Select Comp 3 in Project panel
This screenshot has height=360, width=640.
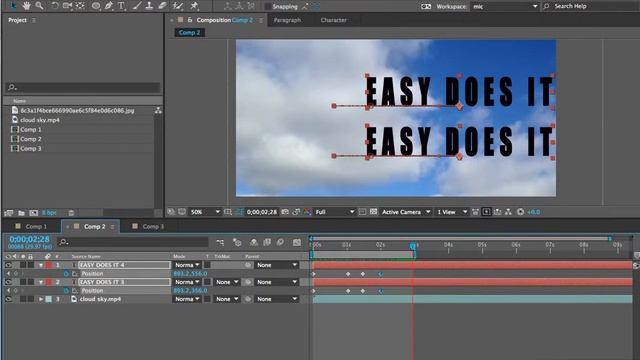[31, 149]
